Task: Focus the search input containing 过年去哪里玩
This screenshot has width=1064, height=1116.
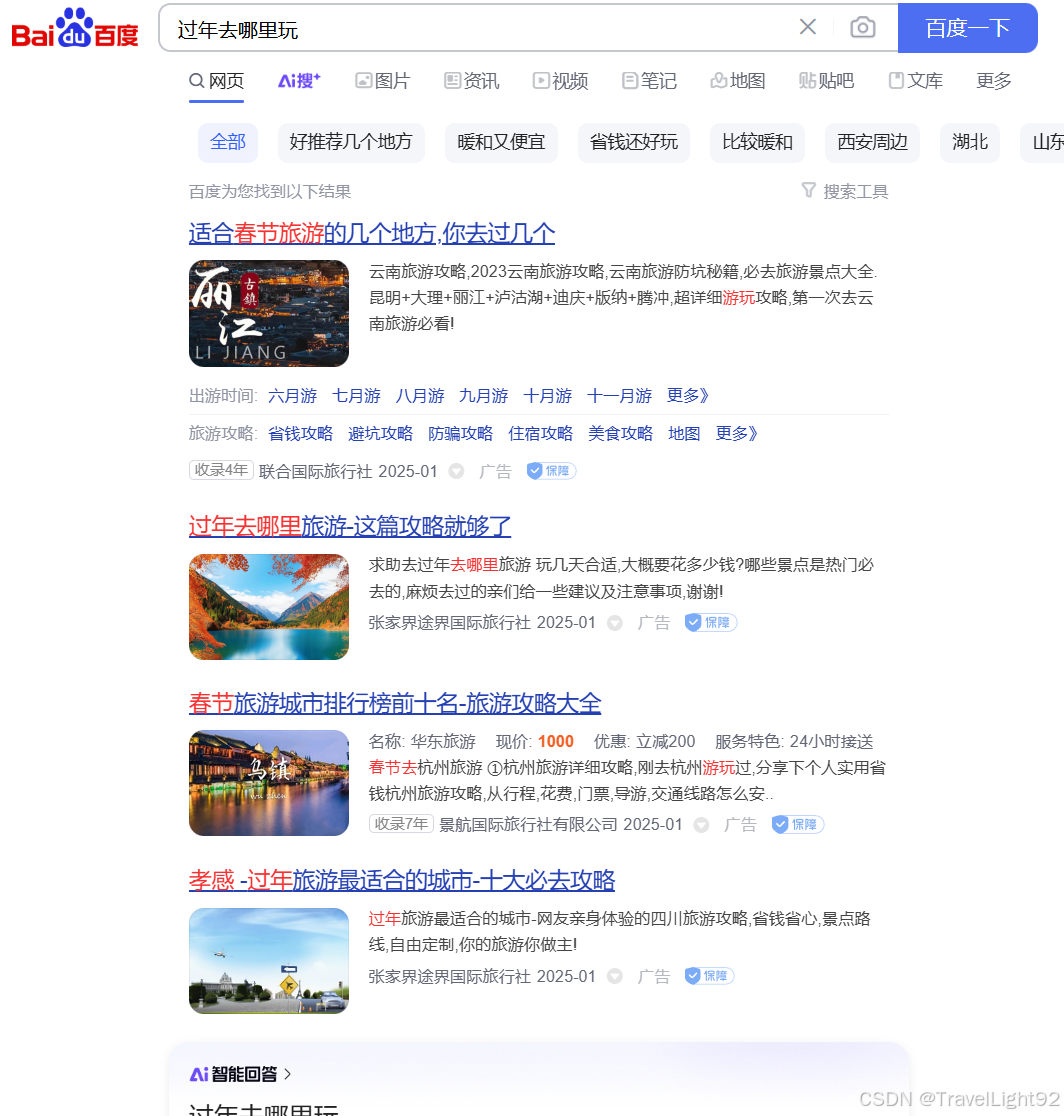Action: click(477, 28)
